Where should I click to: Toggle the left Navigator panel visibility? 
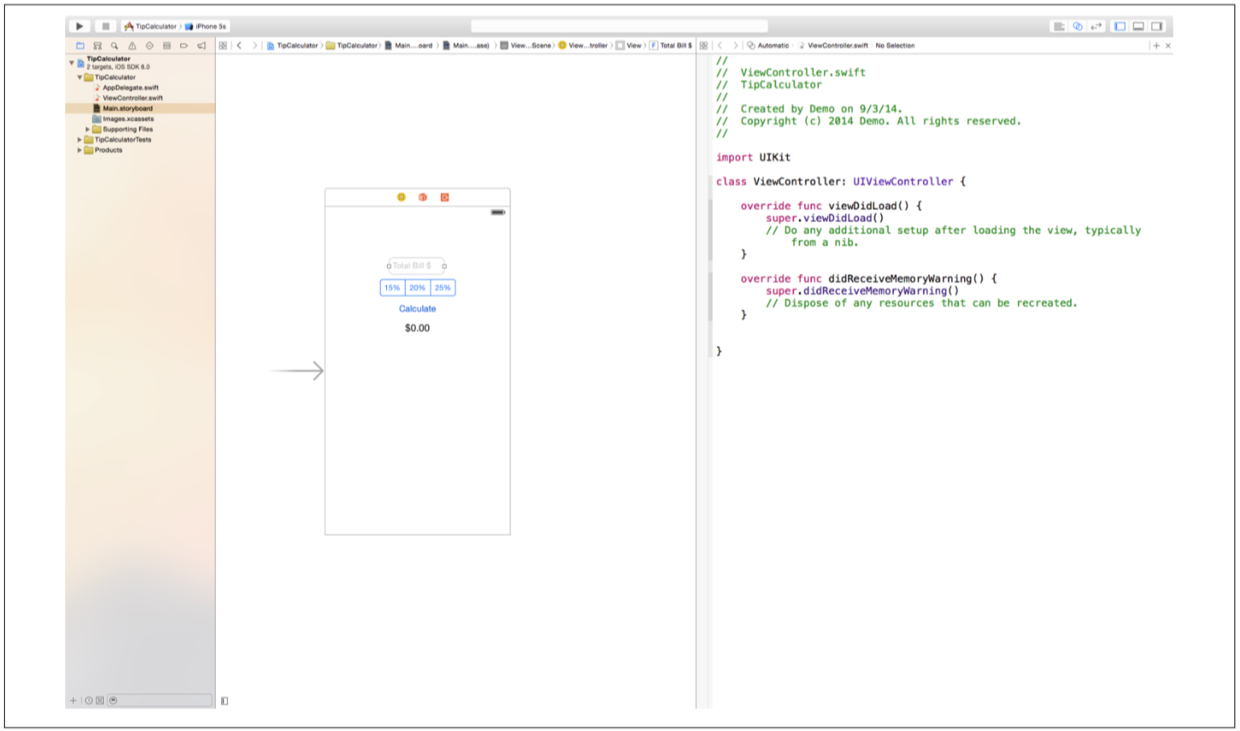pos(1120,26)
